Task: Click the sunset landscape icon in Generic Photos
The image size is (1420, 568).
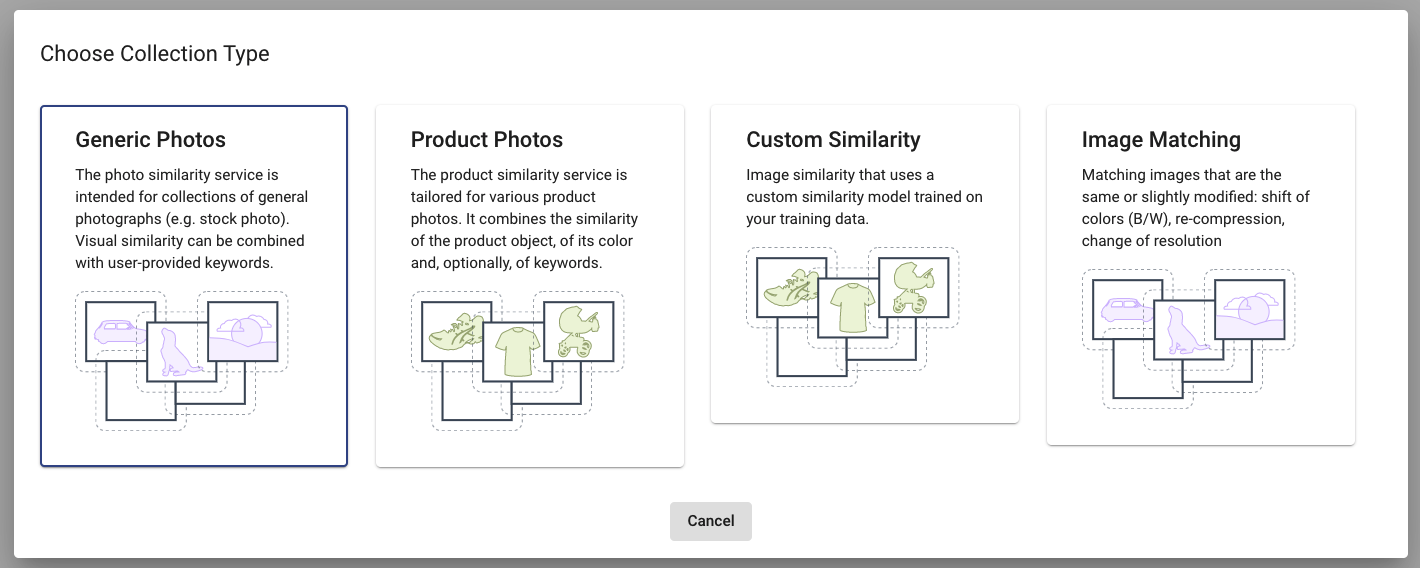Action: click(243, 338)
